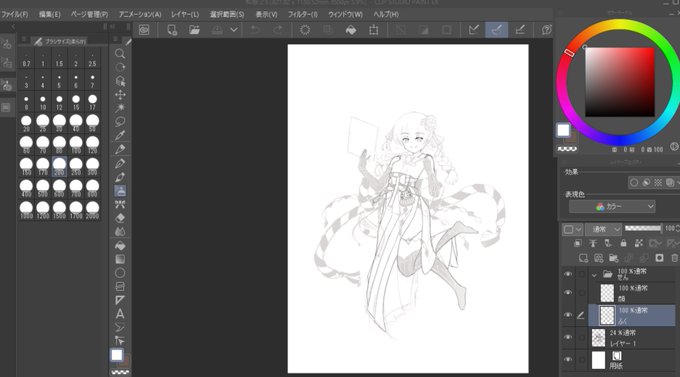Select the Rotate canvas tool
The image size is (680, 377).
(x=120, y=67)
